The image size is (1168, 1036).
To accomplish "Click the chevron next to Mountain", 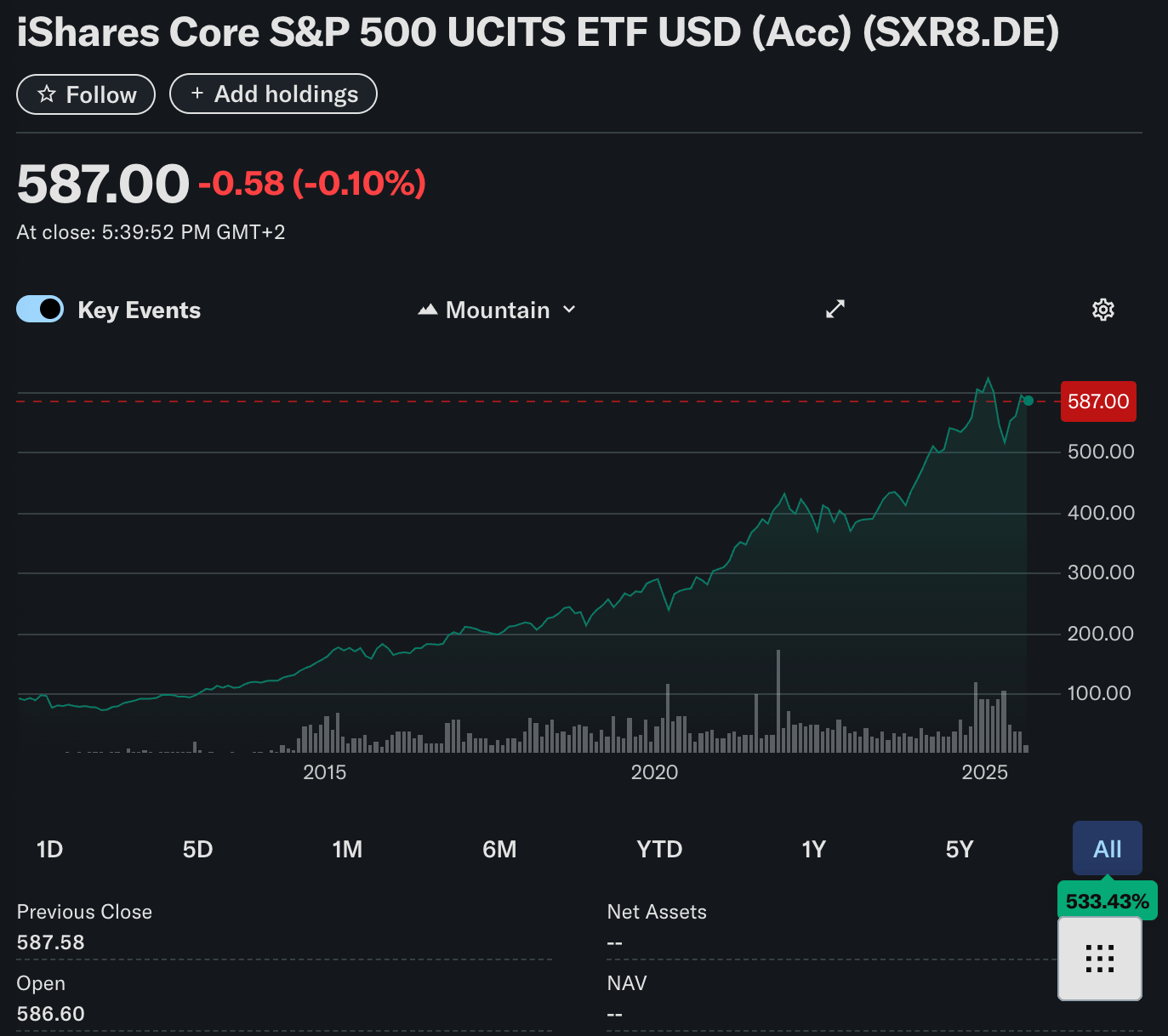I will [x=570, y=310].
